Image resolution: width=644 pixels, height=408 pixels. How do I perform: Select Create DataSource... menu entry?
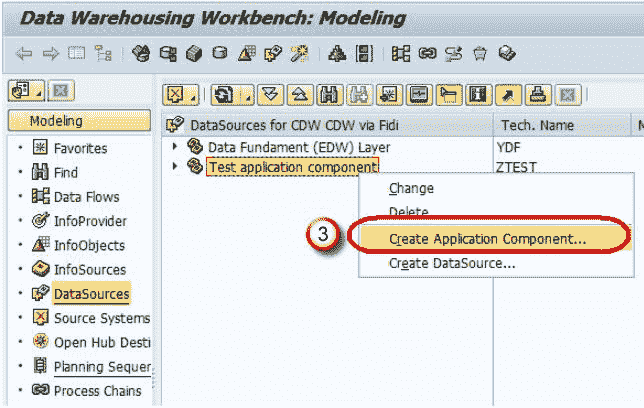452,263
